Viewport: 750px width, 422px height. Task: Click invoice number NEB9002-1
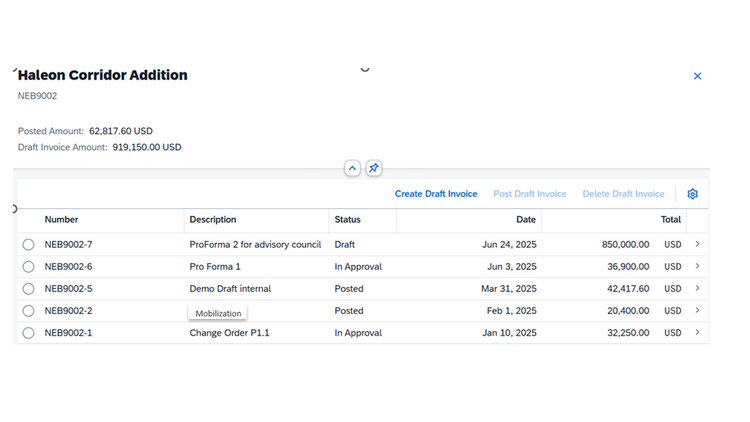(x=68, y=333)
